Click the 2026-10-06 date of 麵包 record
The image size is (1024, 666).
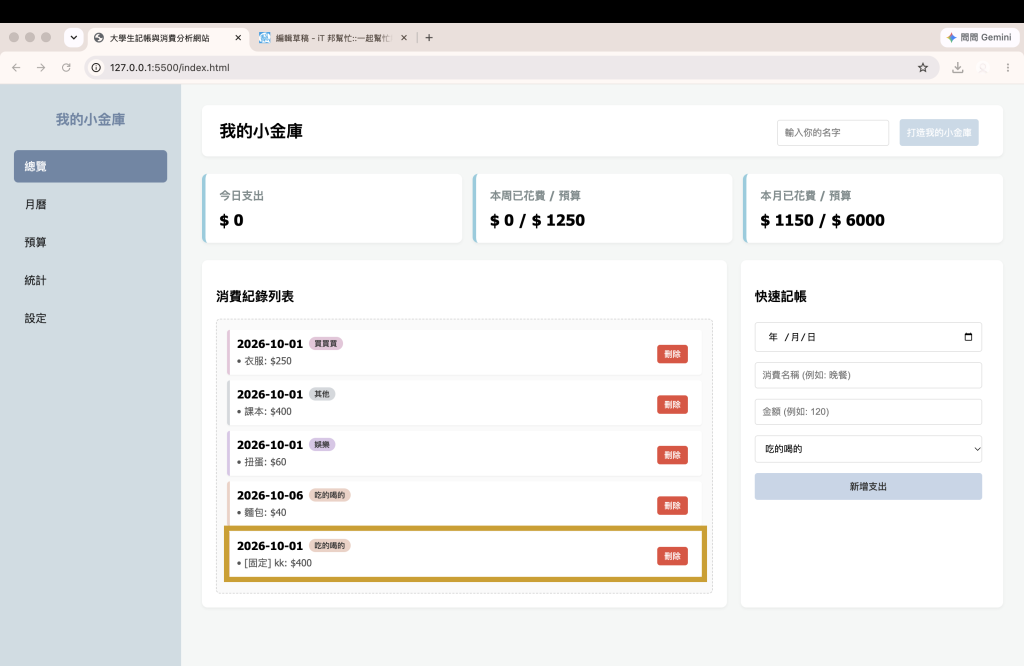point(270,496)
